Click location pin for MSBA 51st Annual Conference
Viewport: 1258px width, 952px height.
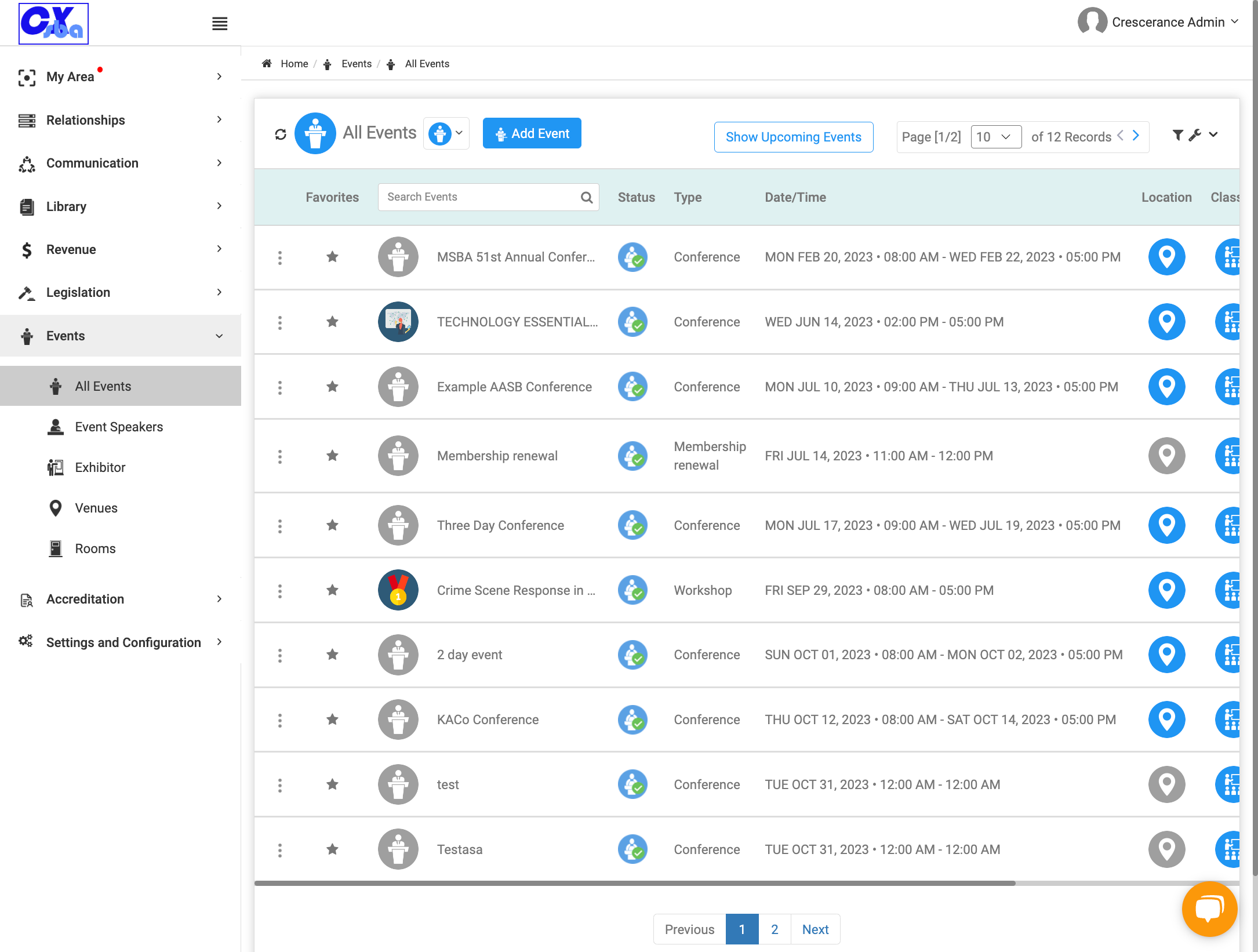click(x=1166, y=257)
